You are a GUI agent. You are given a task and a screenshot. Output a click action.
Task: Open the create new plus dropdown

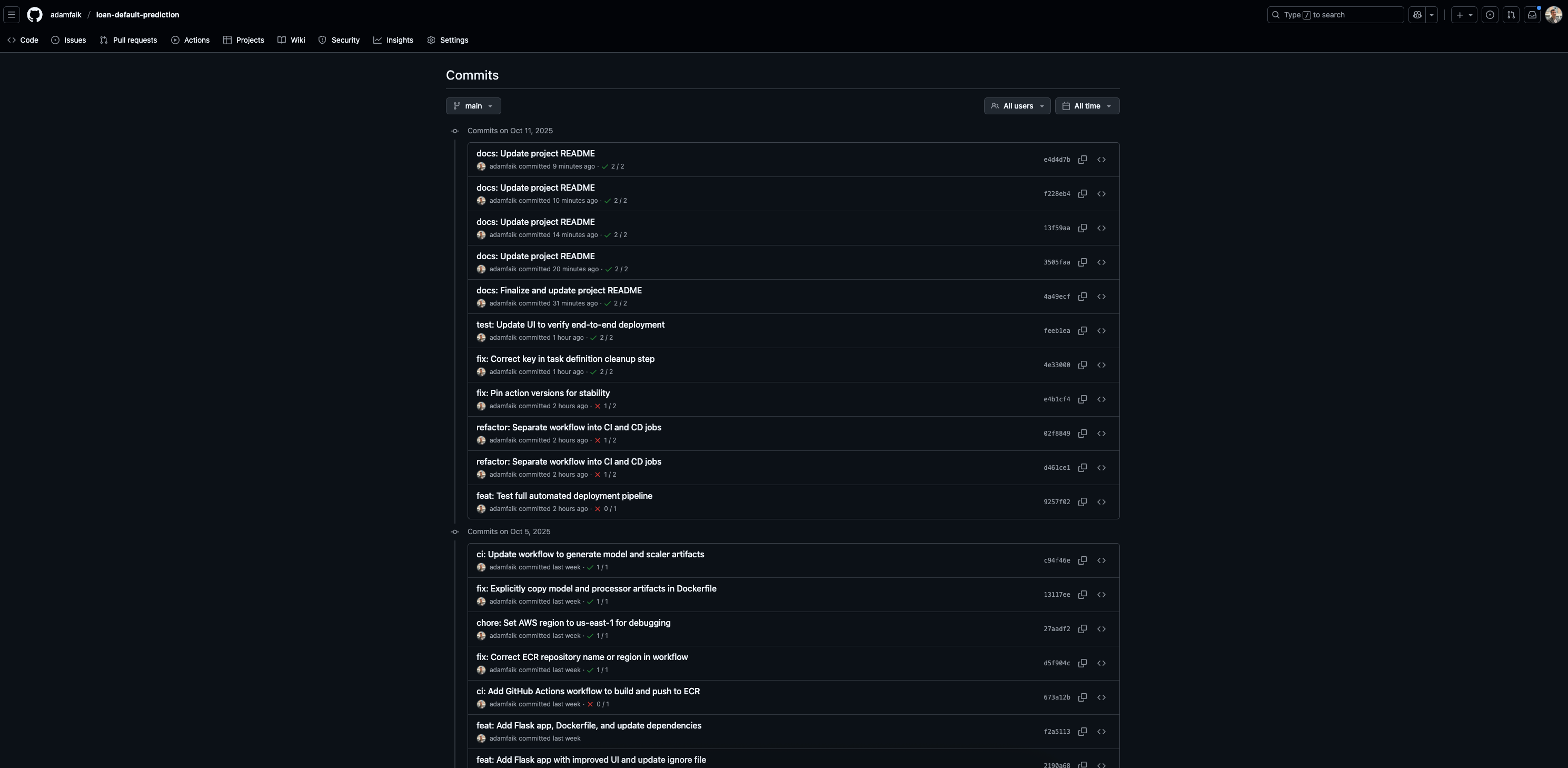pyautogui.click(x=1464, y=15)
